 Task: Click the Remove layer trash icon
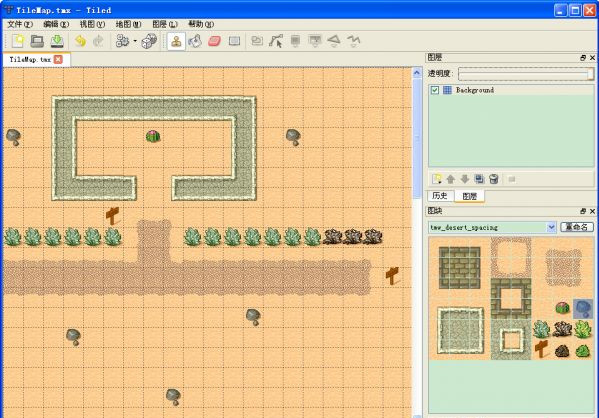[x=494, y=179]
